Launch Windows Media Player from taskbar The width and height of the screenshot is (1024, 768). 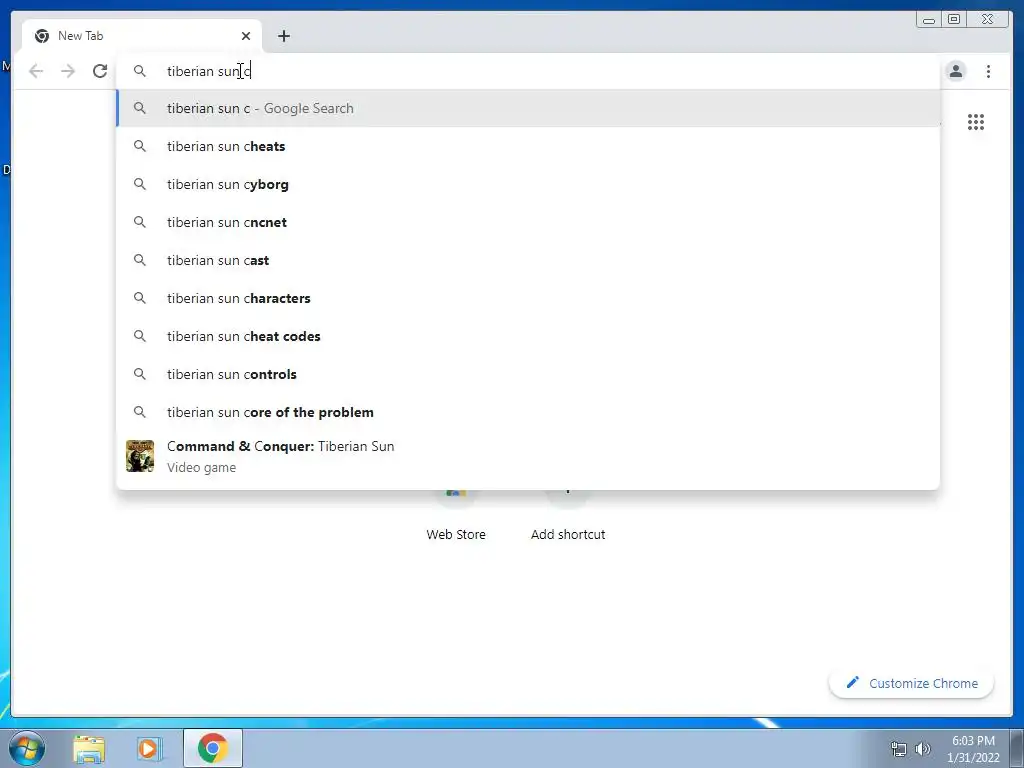[x=149, y=748]
